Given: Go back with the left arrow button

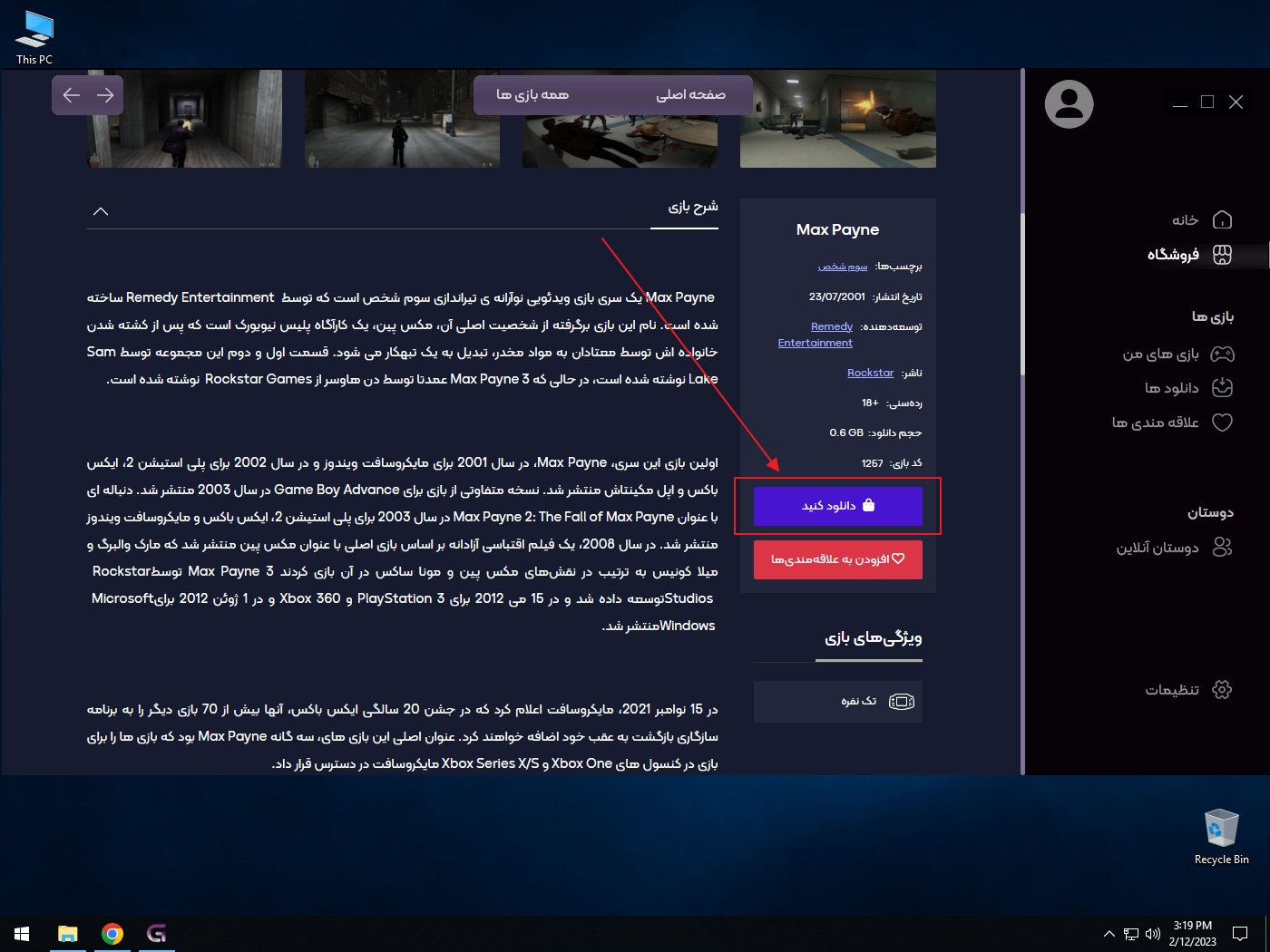Looking at the screenshot, I should pyautogui.click(x=72, y=95).
